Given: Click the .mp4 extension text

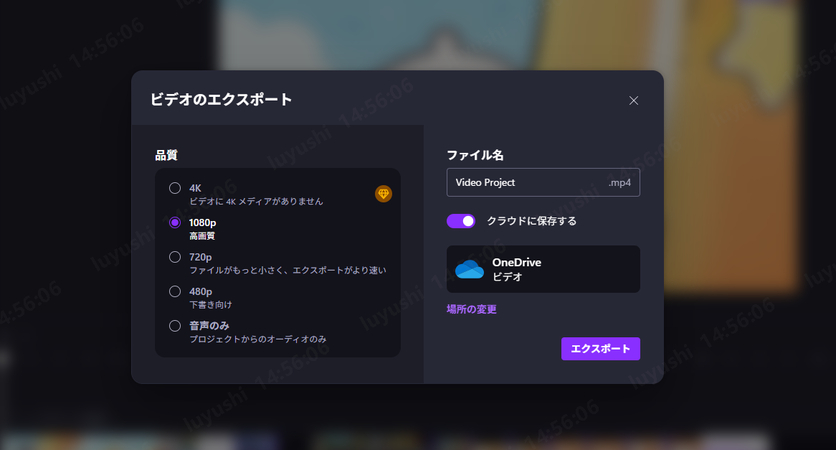Looking at the screenshot, I should tap(620, 182).
